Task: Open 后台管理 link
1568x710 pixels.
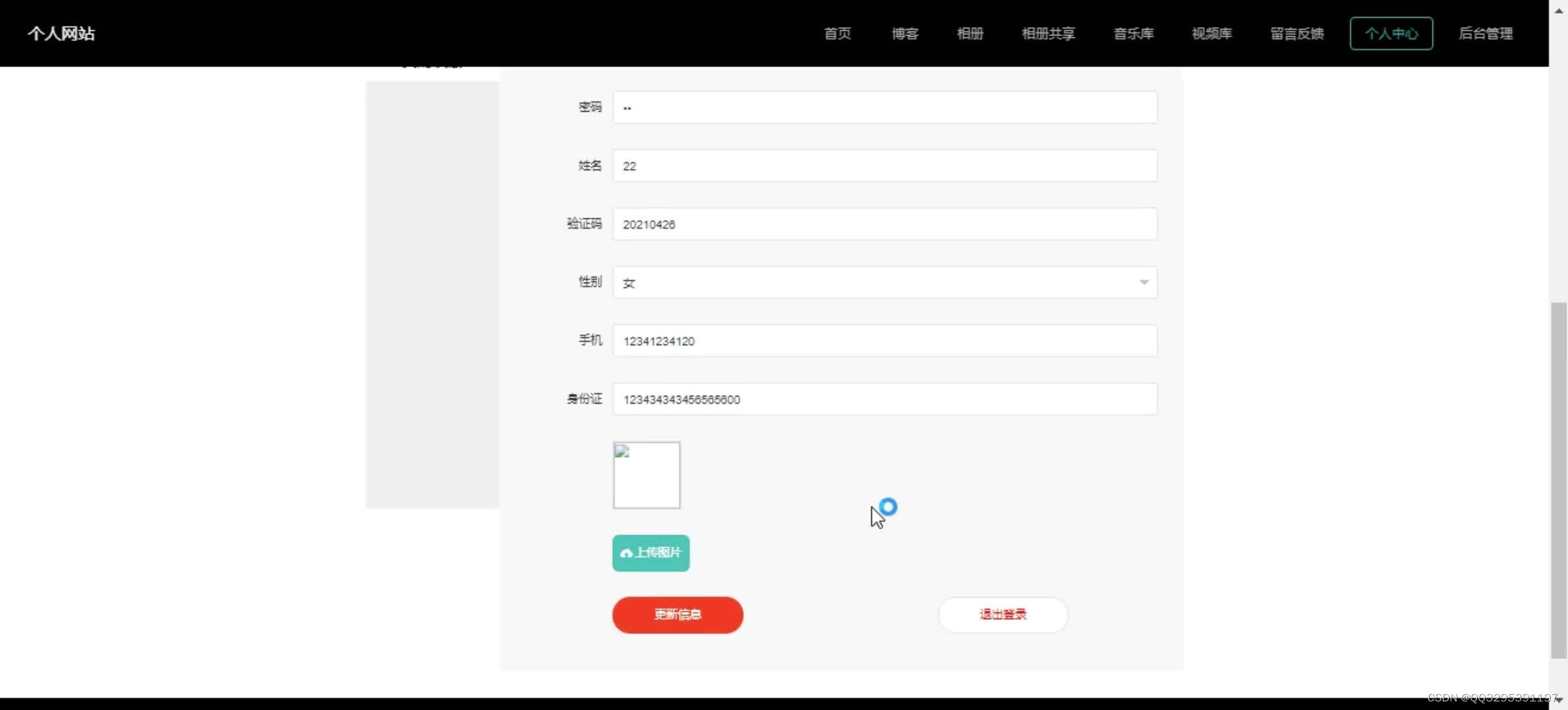Action: [1485, 34]
